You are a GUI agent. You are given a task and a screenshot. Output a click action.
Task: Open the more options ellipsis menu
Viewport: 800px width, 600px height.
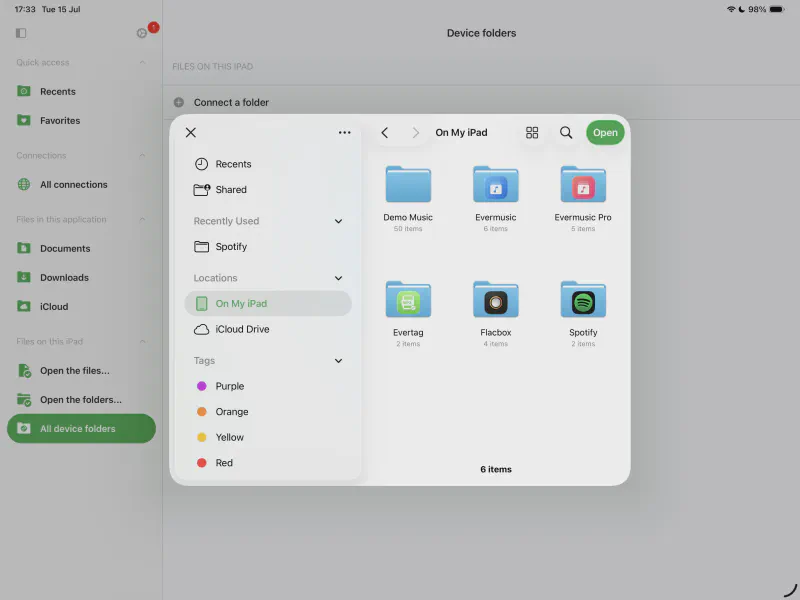click(x=344, y=133)
